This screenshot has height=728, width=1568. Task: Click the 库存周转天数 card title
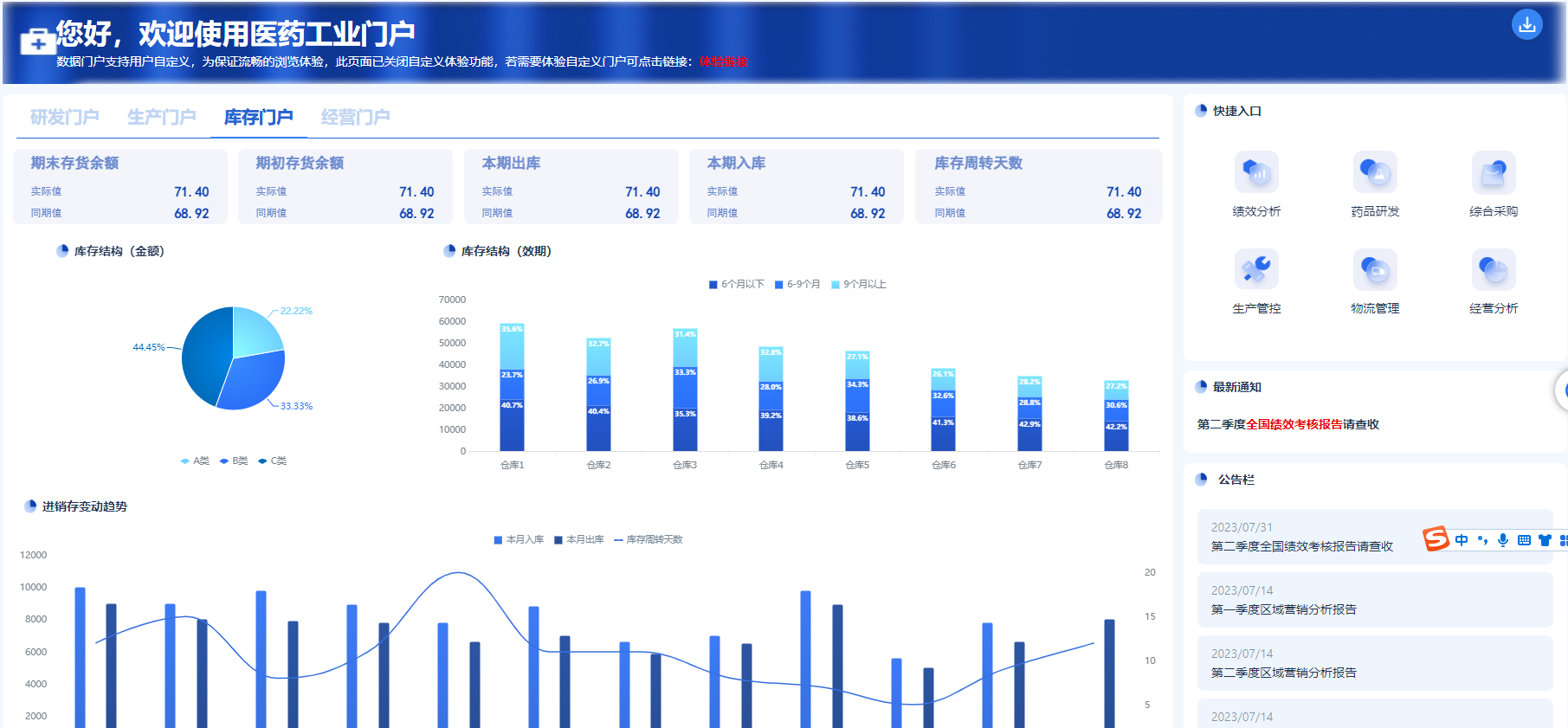pos(979,163)
